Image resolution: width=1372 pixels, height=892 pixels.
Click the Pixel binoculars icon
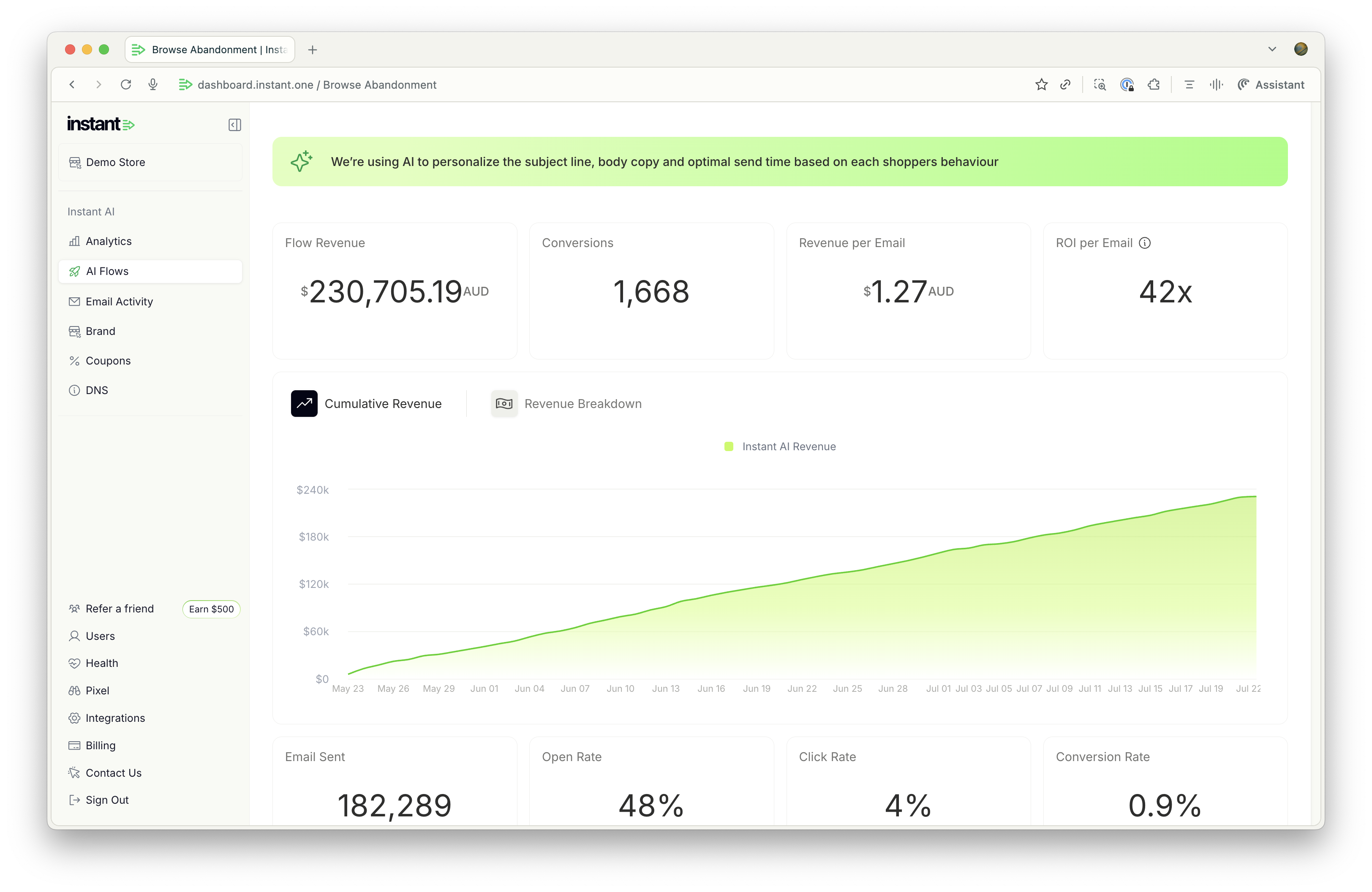pyautogui.click(x=74, y=690)
